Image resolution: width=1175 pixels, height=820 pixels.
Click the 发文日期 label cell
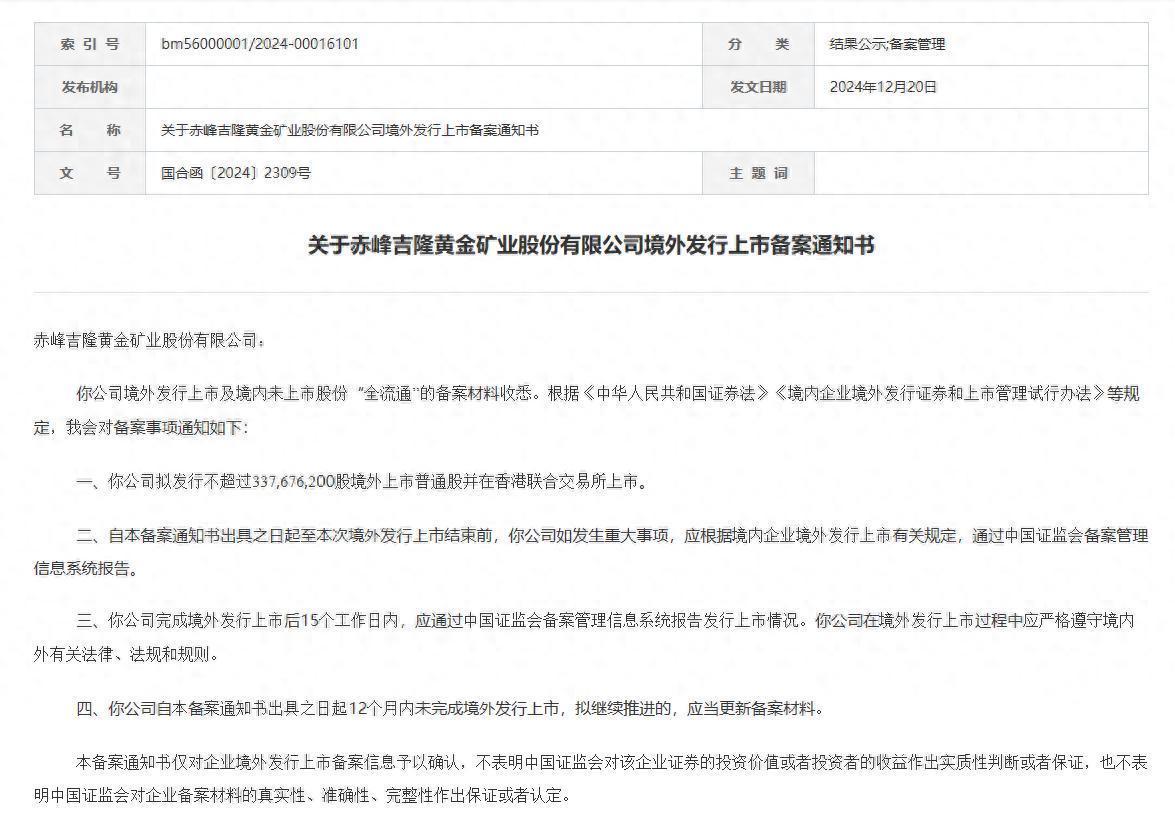pos(758,87)
